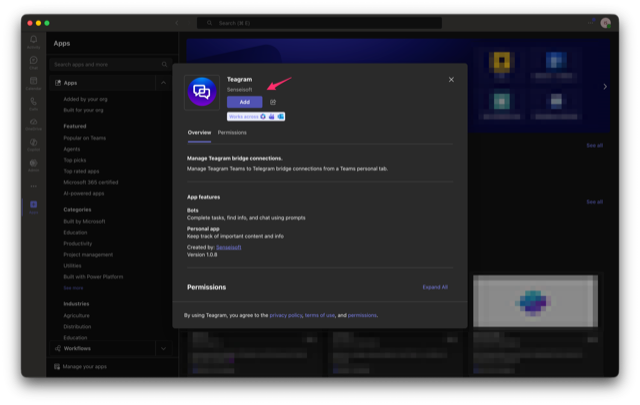Add the Teagram app
This screenshot has height=405, width=640.
[x=244, y=102]
